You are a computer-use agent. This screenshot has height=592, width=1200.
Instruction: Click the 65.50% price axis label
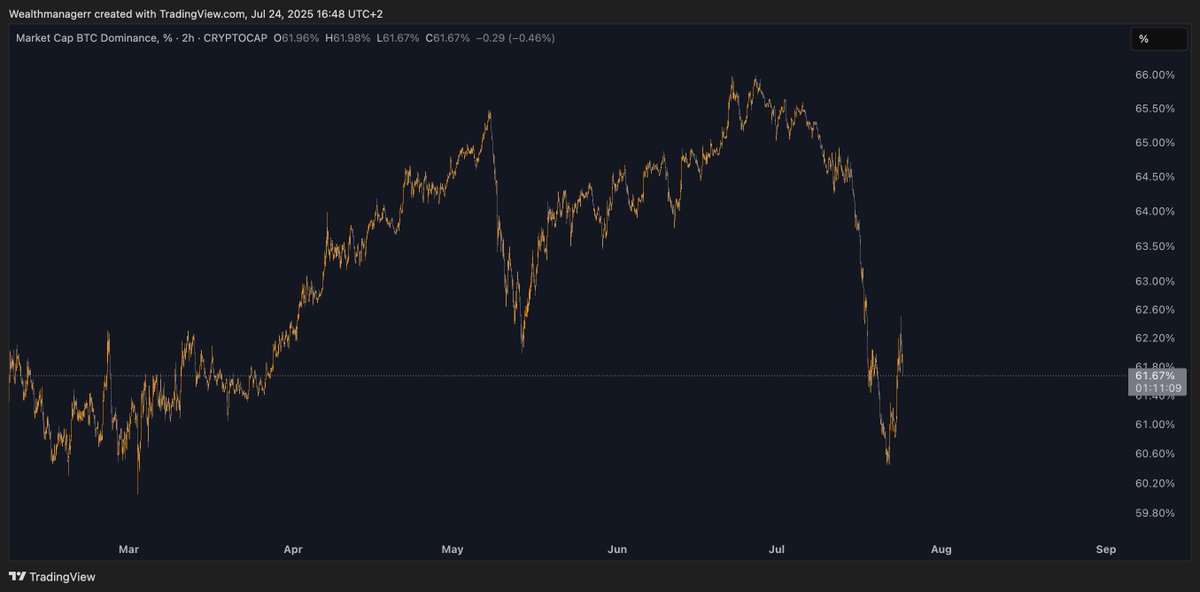(1155, 109)
